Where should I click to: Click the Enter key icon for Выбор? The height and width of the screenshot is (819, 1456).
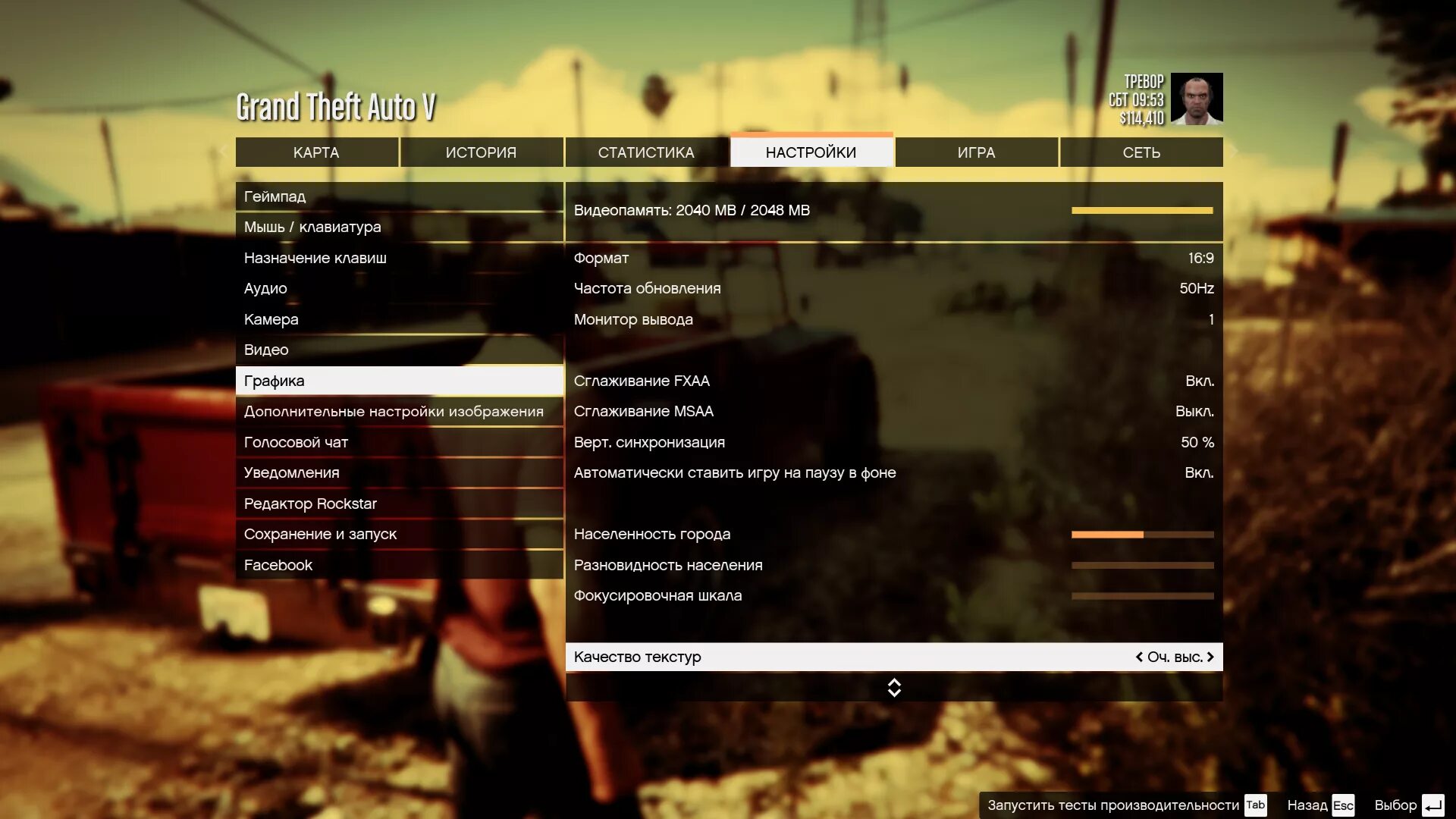pos(1432,805)
